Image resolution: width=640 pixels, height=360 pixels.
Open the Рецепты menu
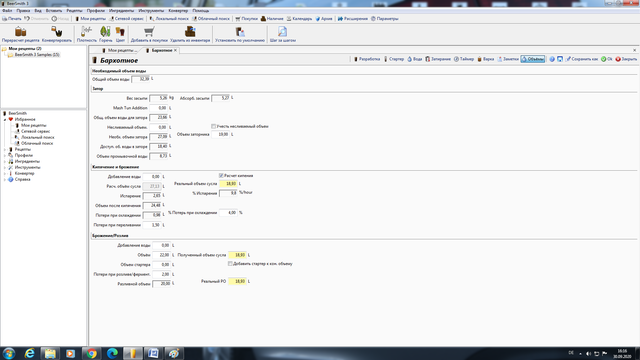(74, 11)
